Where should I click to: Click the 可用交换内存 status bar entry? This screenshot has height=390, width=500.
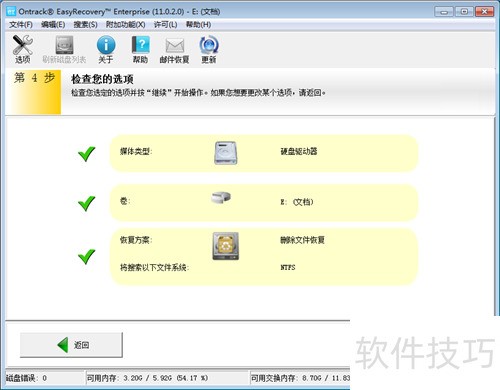(x=300, y=378)
